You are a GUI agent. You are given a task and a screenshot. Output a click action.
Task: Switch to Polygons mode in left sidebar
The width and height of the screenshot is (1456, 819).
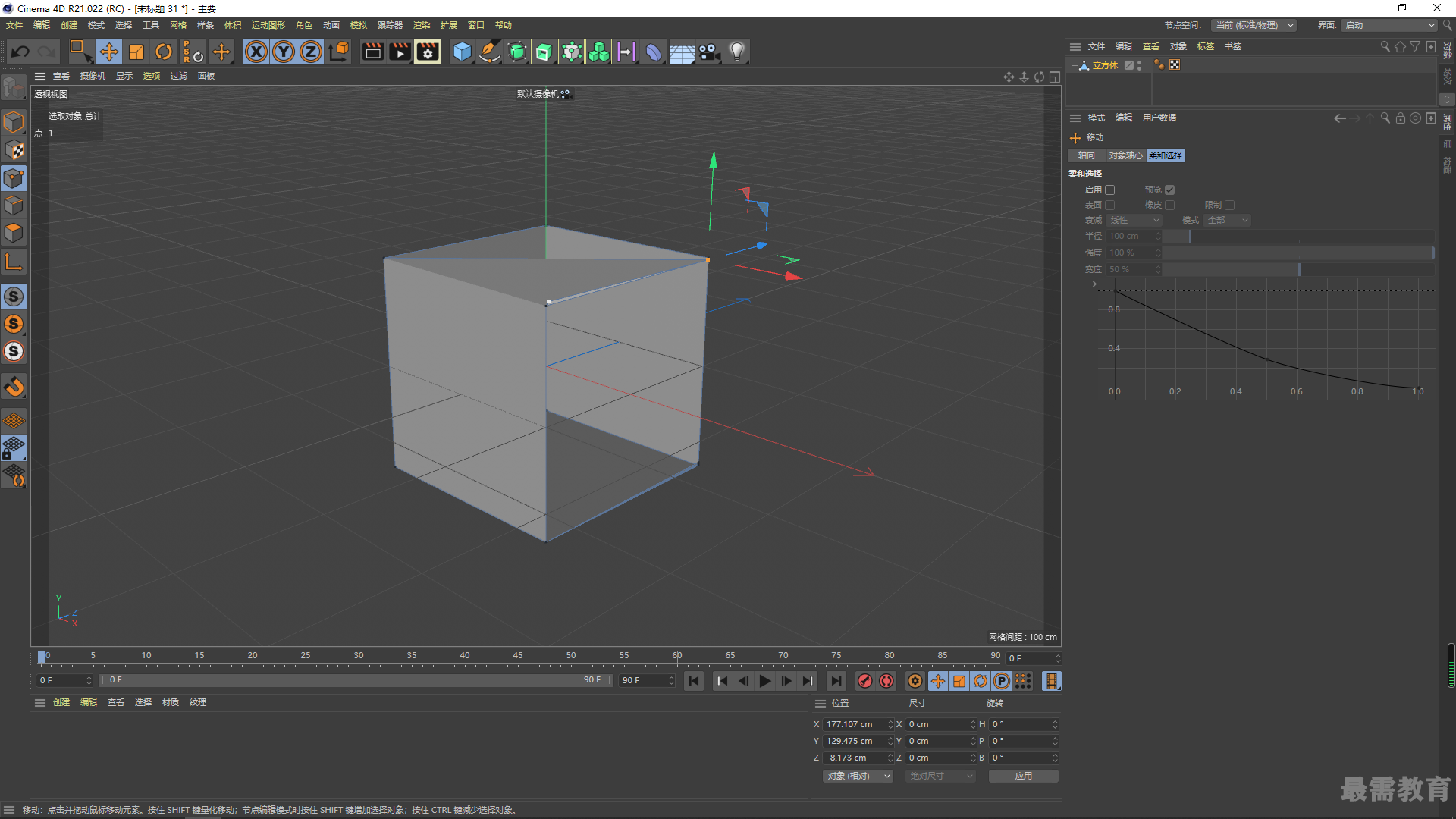tap(14, 233)
